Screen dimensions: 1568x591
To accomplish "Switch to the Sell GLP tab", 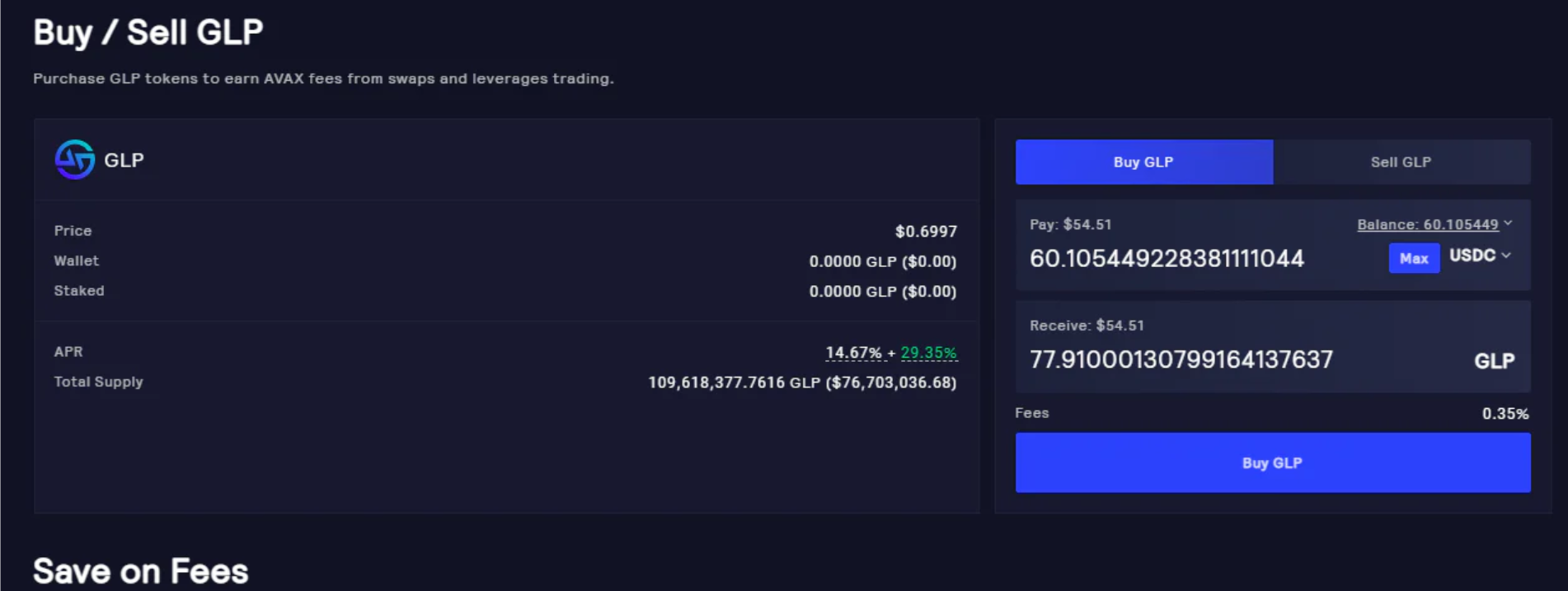I will point(1400,162).
